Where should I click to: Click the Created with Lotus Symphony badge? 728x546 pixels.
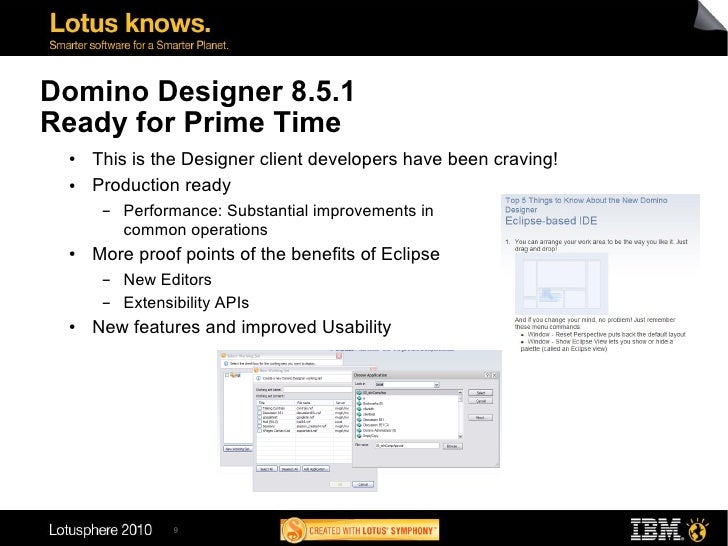tap(359, 530)
